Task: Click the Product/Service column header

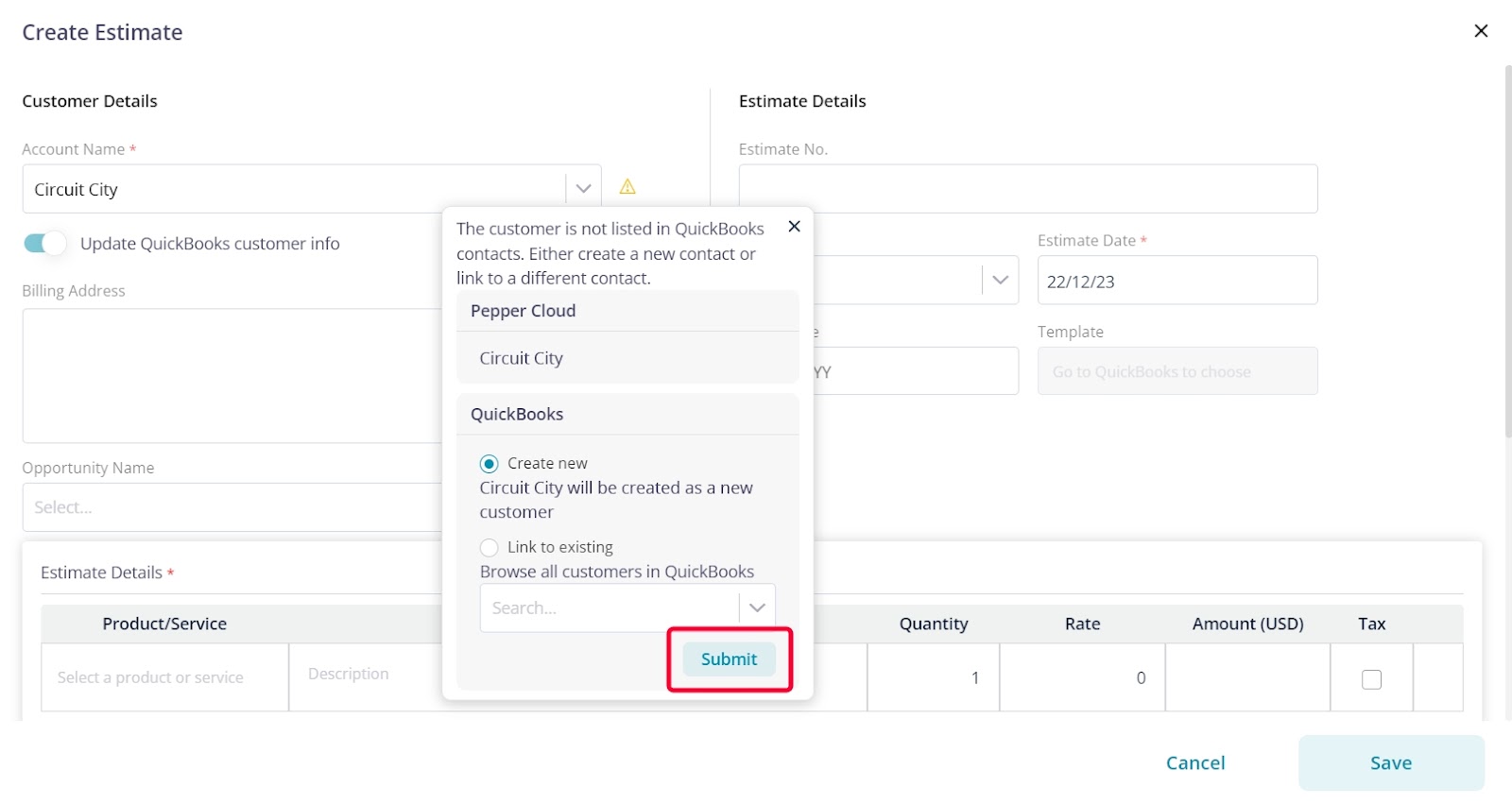Action: point(164,624)
